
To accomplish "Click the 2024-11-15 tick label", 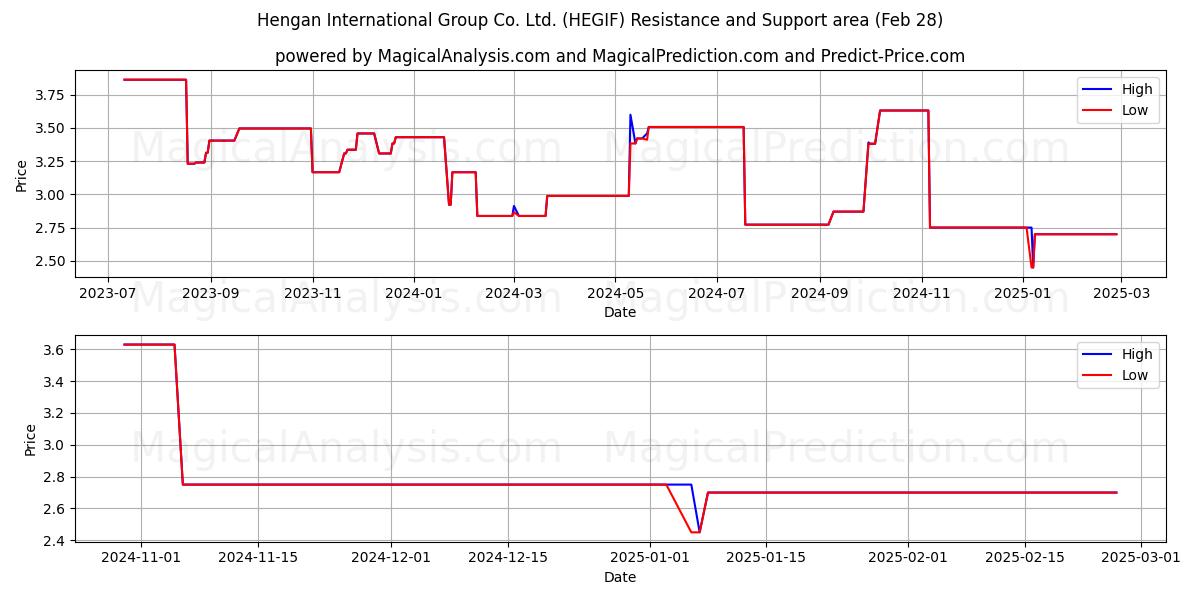I will tap(258, 559).
